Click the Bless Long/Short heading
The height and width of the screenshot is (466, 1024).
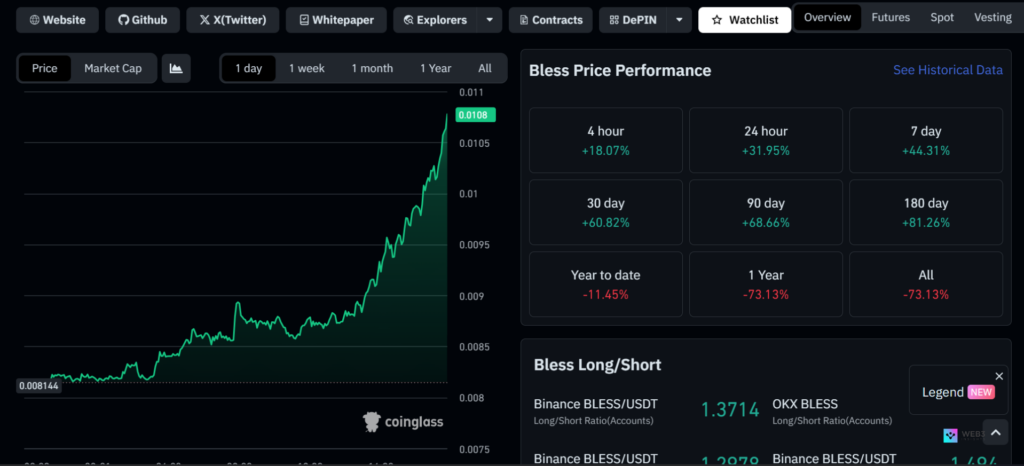click(598, 364)
